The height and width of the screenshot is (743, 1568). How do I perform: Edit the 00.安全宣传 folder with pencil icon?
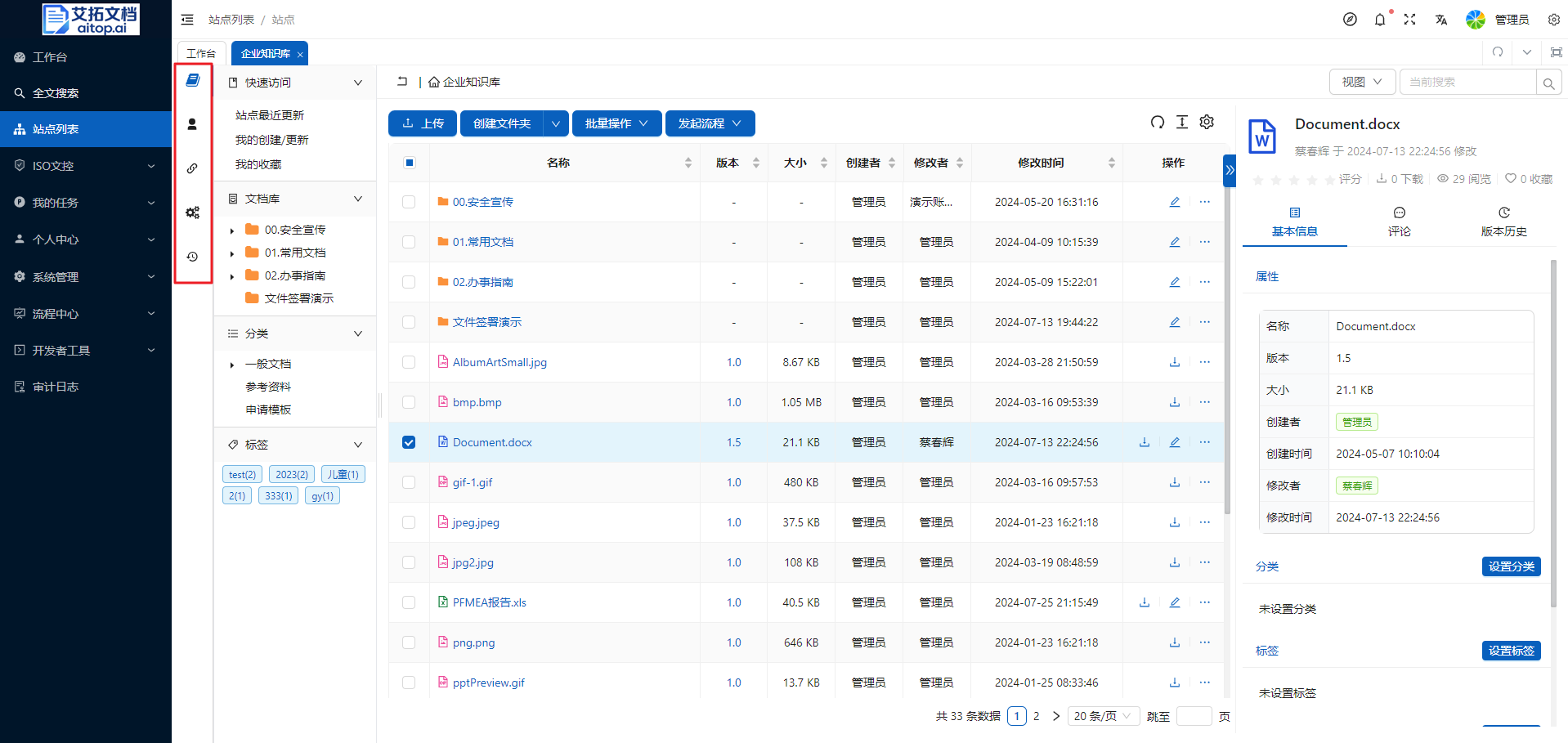tap(1175, 202)
